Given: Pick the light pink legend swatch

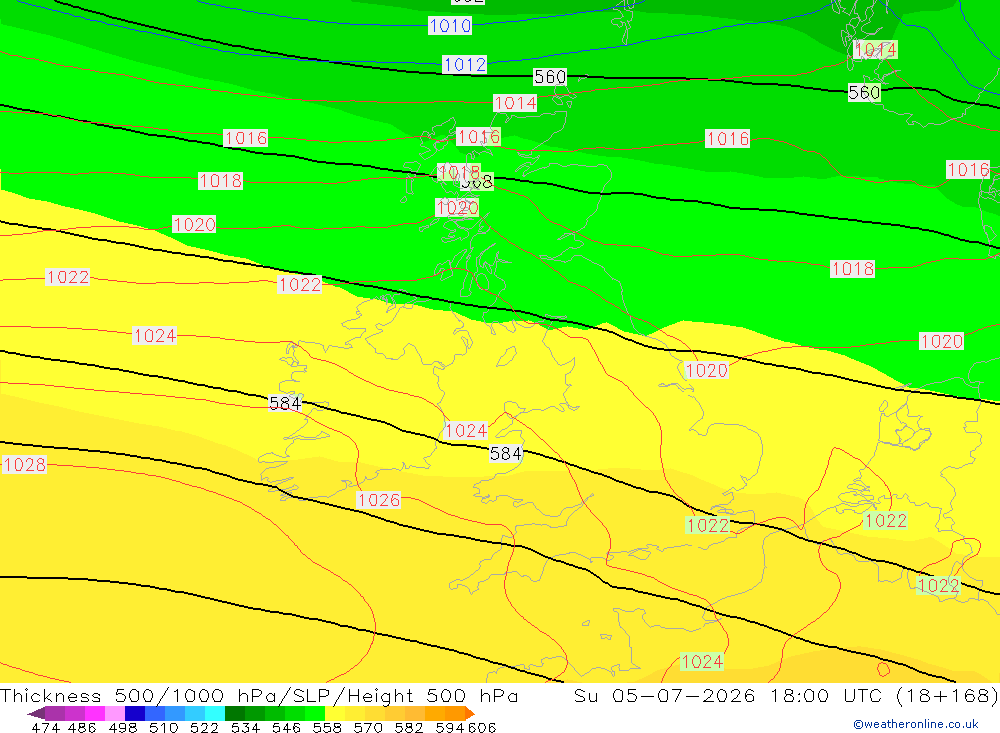Looking at the screenshot, I should point(114,713).
